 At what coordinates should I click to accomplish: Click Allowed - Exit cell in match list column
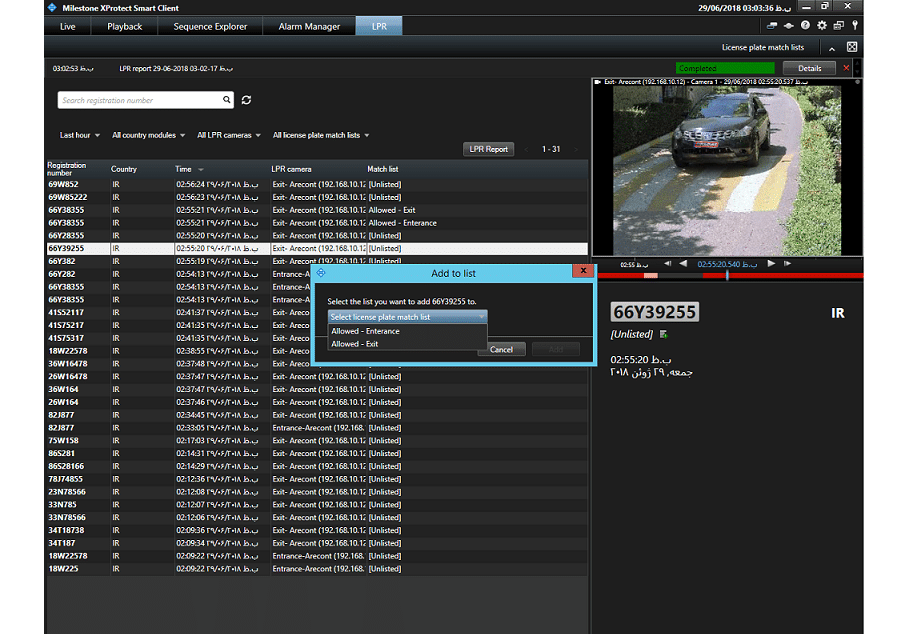[392, 210]
